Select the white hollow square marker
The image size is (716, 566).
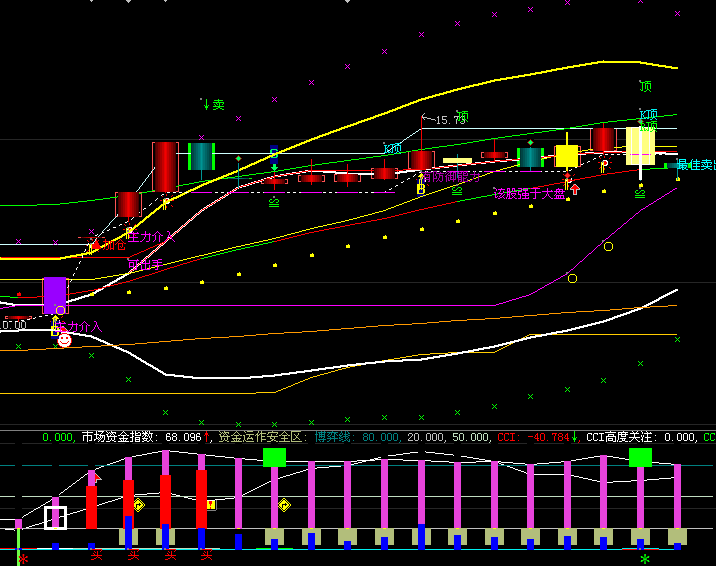click(x=56, y=518)
